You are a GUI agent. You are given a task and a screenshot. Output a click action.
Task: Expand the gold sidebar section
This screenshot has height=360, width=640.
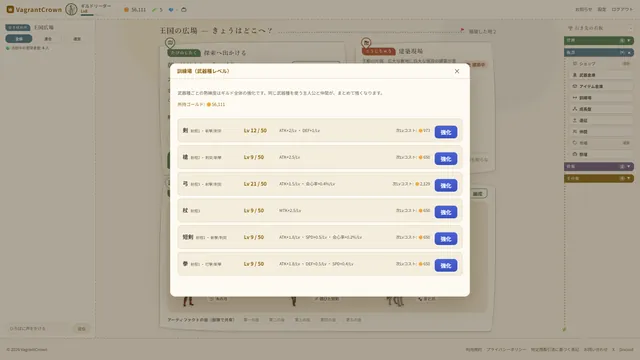[599, 178]
